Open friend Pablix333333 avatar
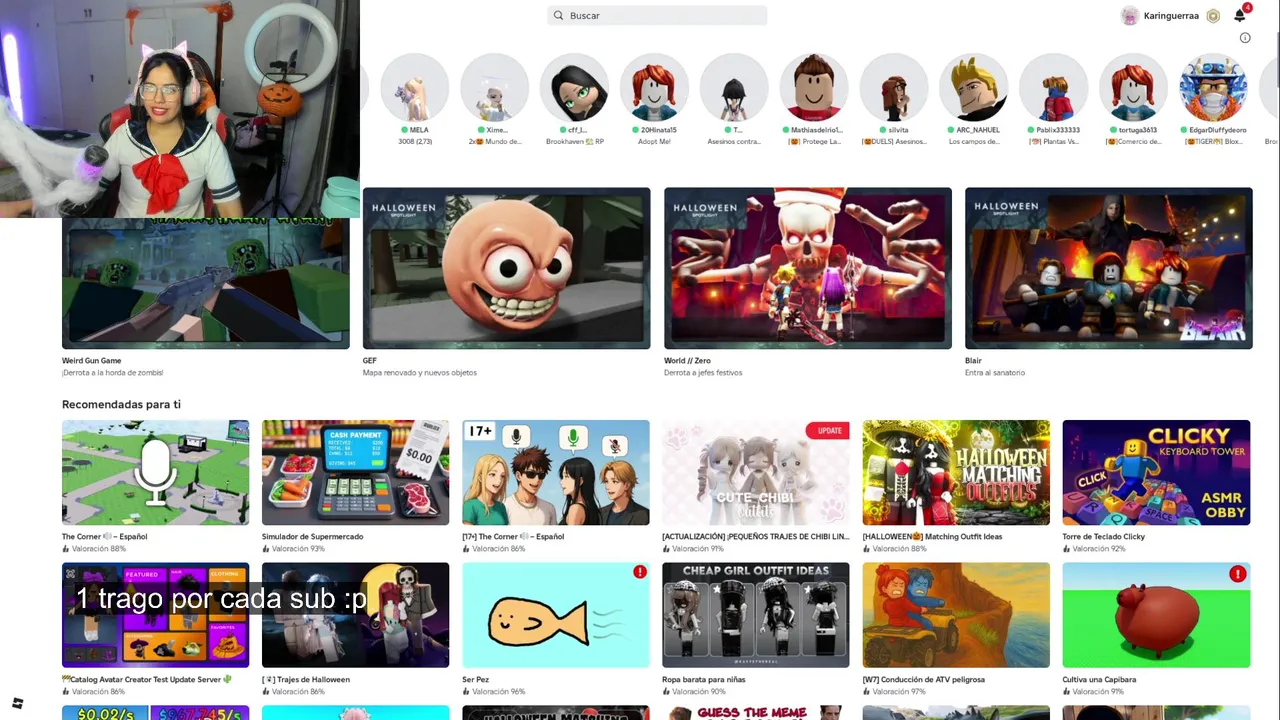This screenshot has width=1280, height=720. coord(1054,88)
